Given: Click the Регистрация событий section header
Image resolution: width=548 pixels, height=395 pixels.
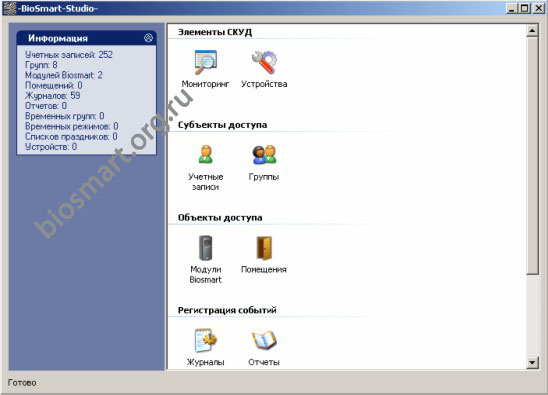Looking at the screenshot, I should tap(227, 310).
